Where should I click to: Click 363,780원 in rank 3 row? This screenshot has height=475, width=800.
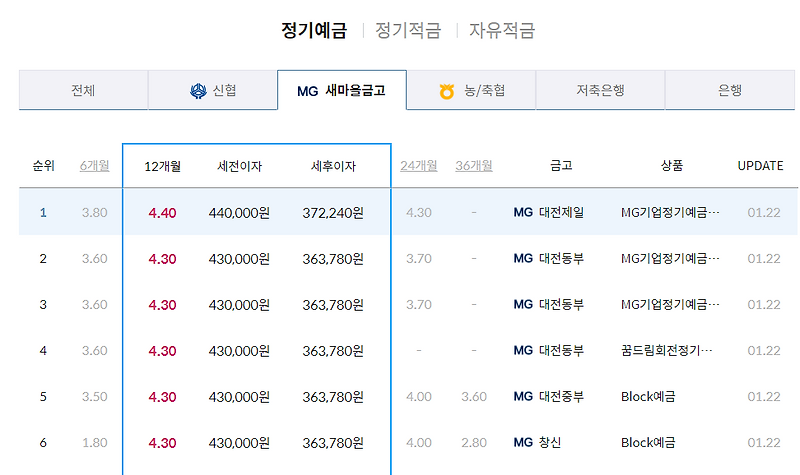333,305
